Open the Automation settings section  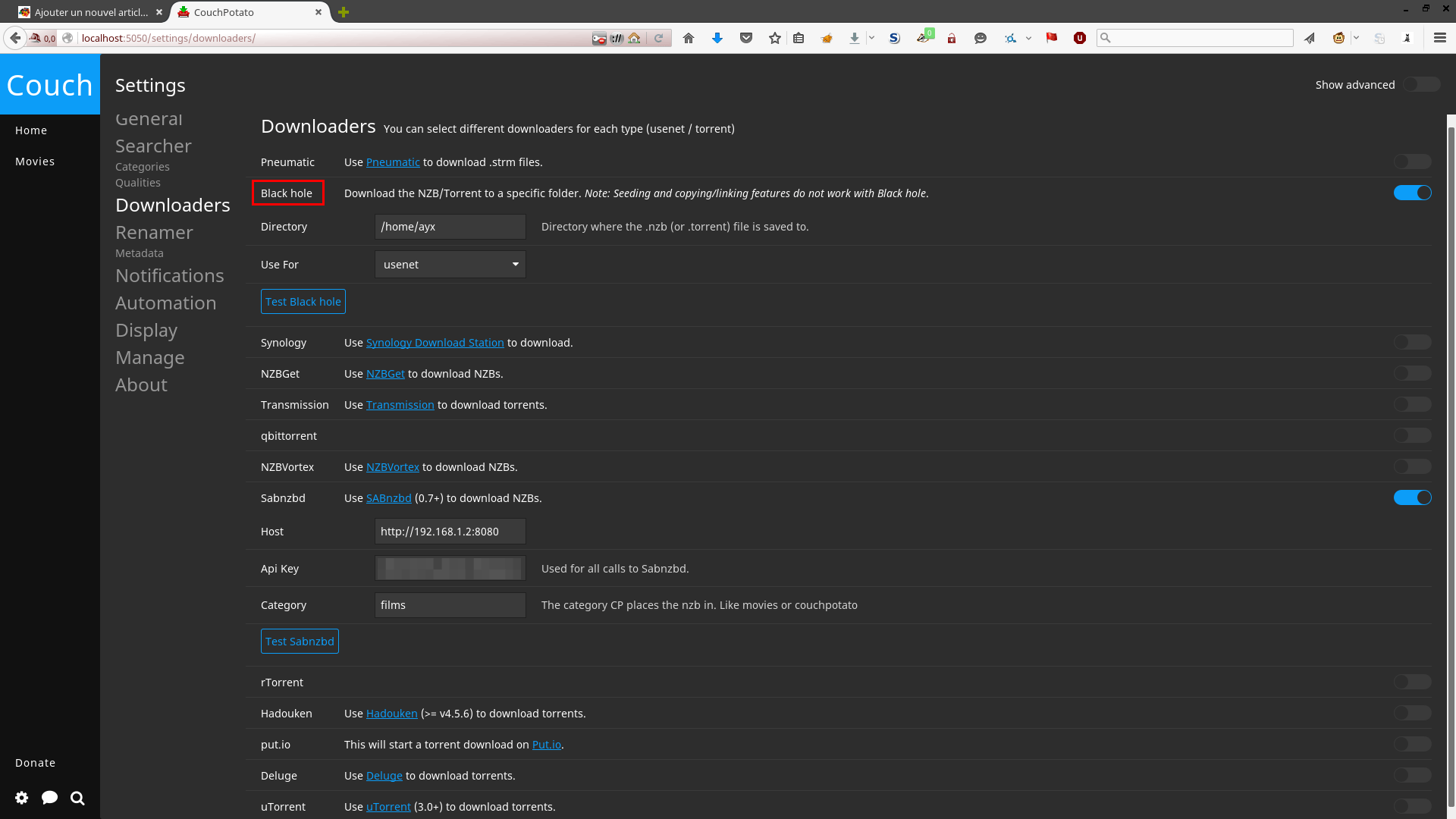pos(166,303)
